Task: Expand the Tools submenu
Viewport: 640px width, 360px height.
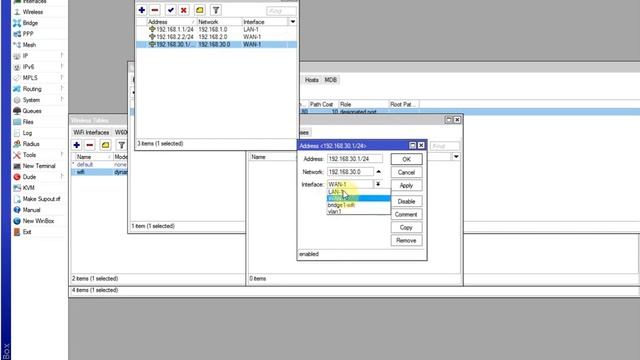Action: click(62, 155)
